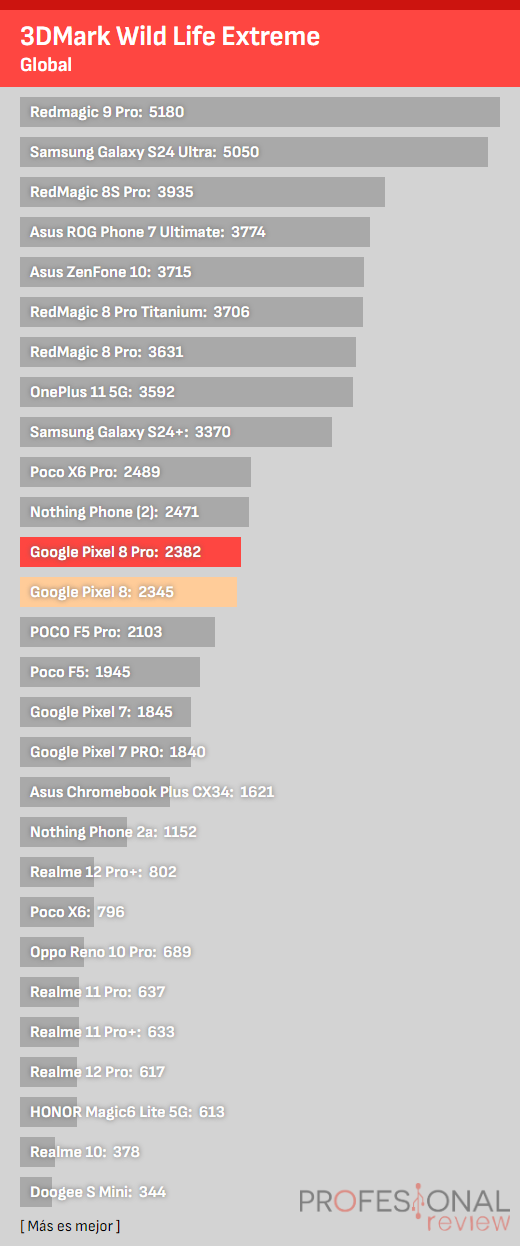The image size is (520, 1246).
Task: Click the Profesional Review logo
Action: point(404,1207)
